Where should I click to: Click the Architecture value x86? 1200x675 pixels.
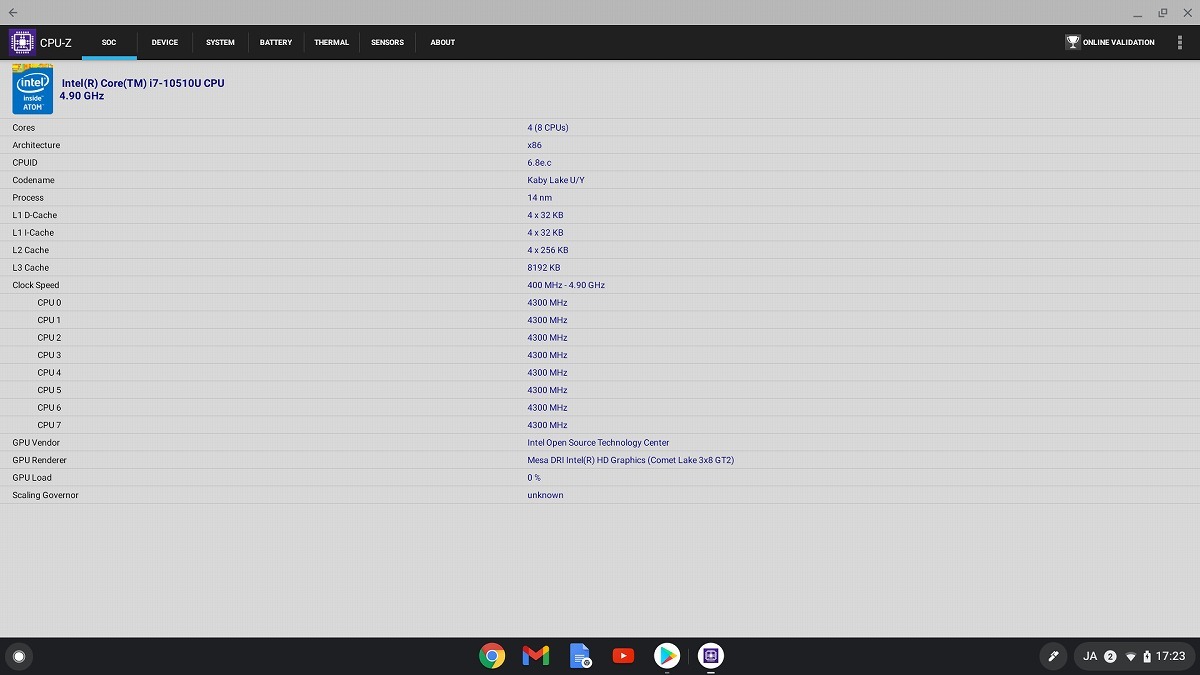tap(535, 145)
